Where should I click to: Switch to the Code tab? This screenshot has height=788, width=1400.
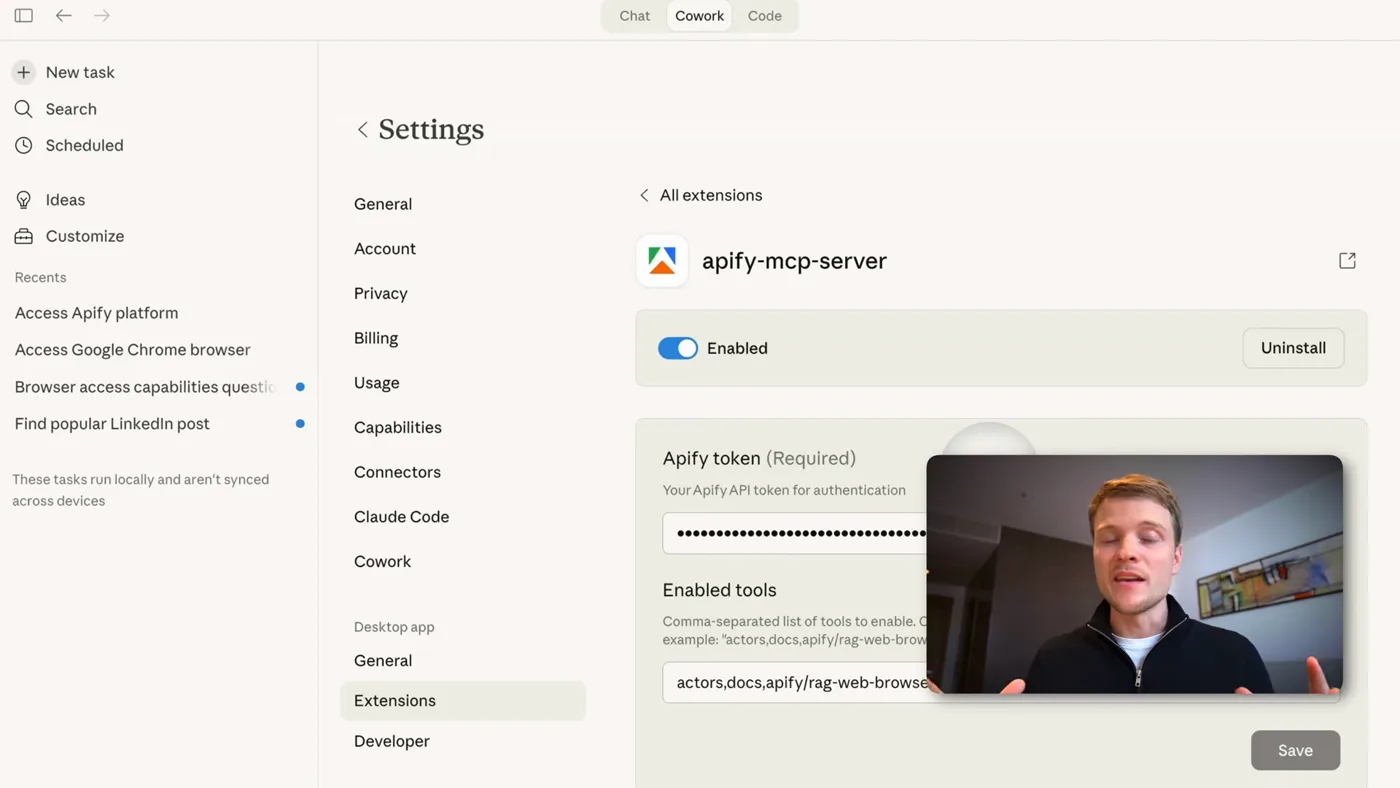point(765,16)
